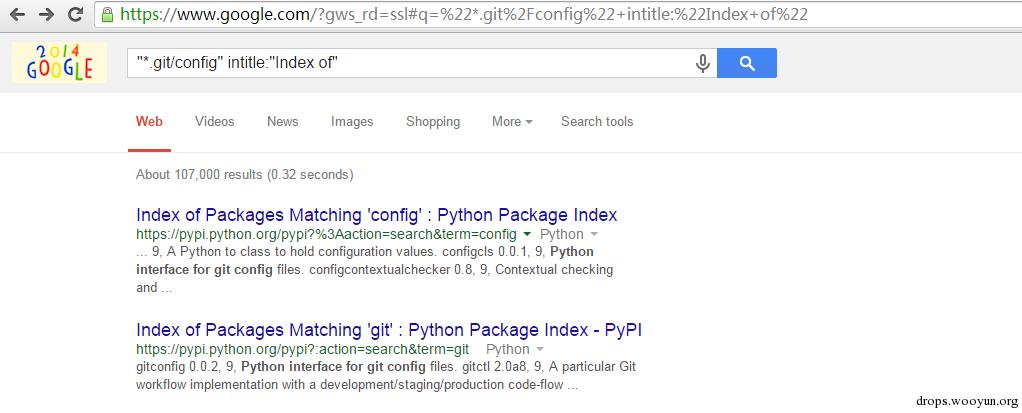Screen dimensions: 1022x413
Task: Switch to the News tab
Action: [282, 122]
